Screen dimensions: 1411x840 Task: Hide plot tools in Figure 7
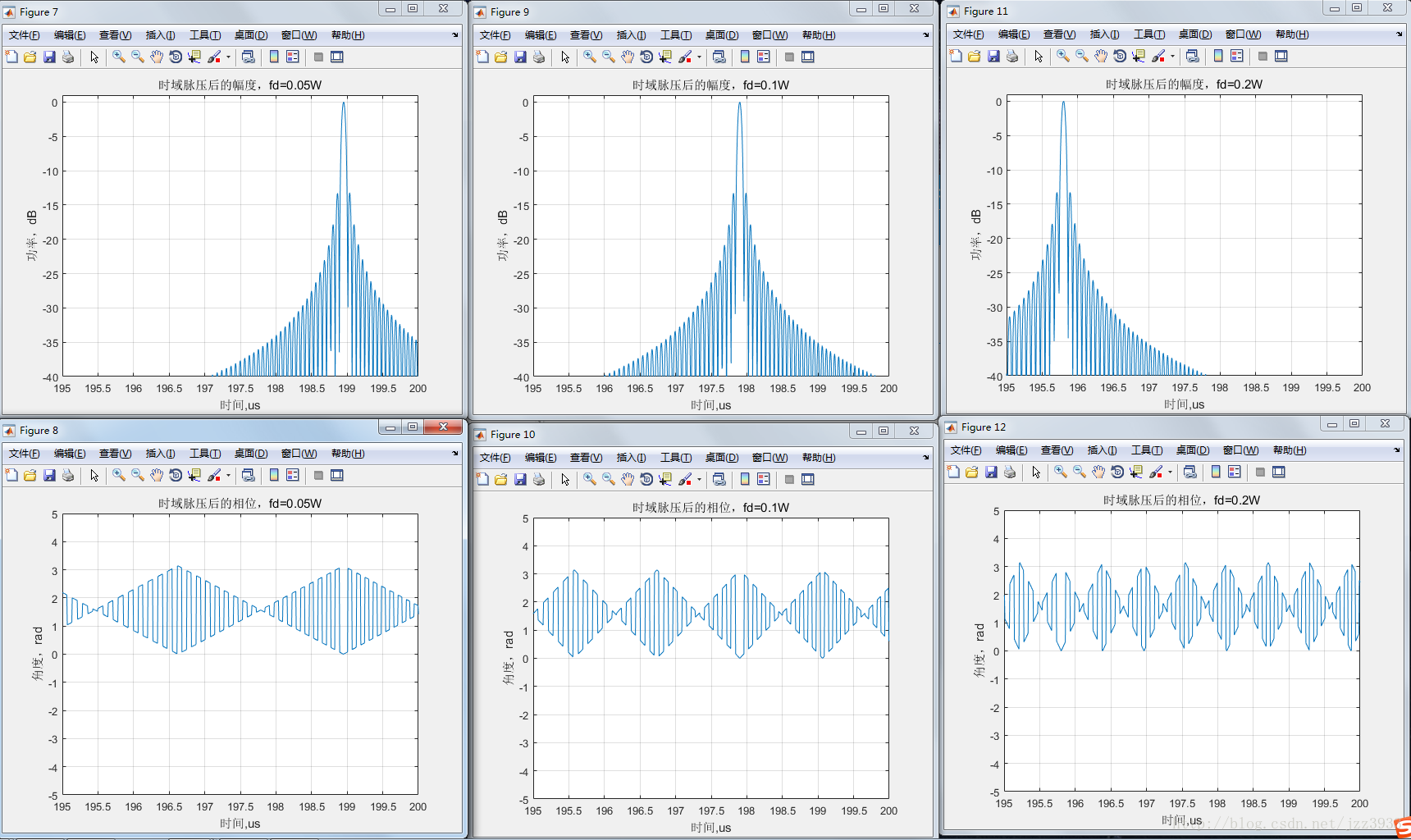point(318,57)
